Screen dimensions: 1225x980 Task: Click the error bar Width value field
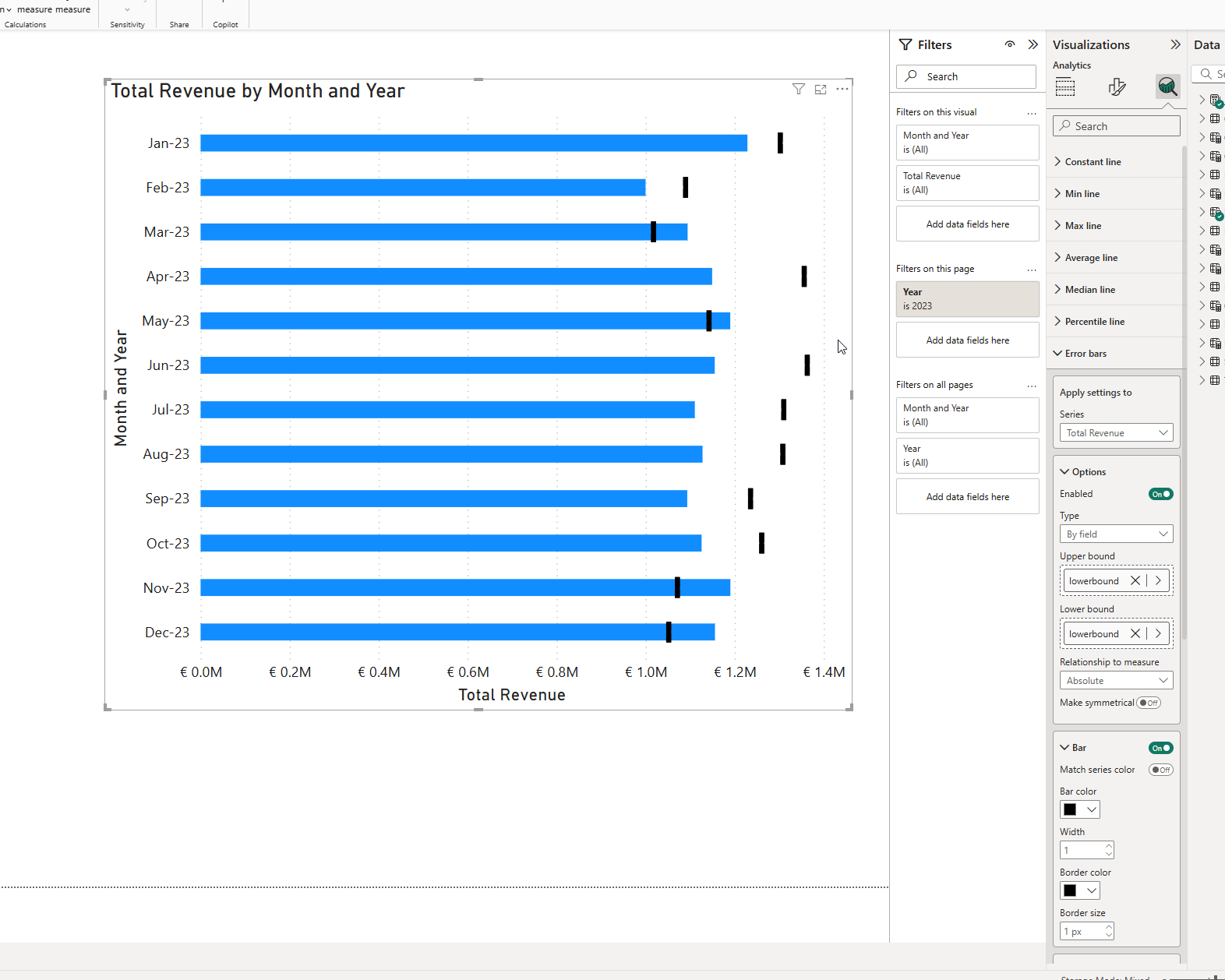click(1087, 851)
